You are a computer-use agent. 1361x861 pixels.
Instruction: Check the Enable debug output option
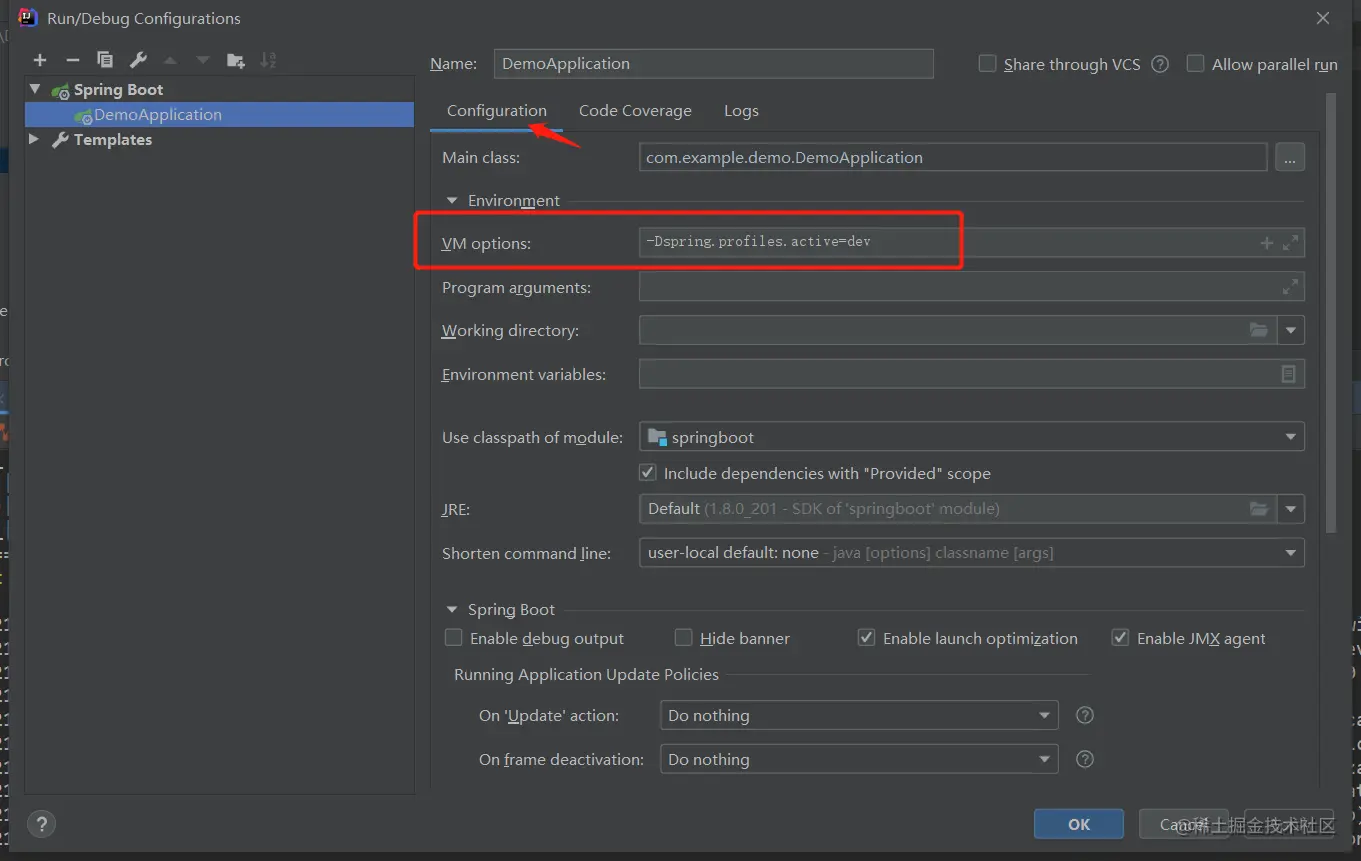[454, 638]
